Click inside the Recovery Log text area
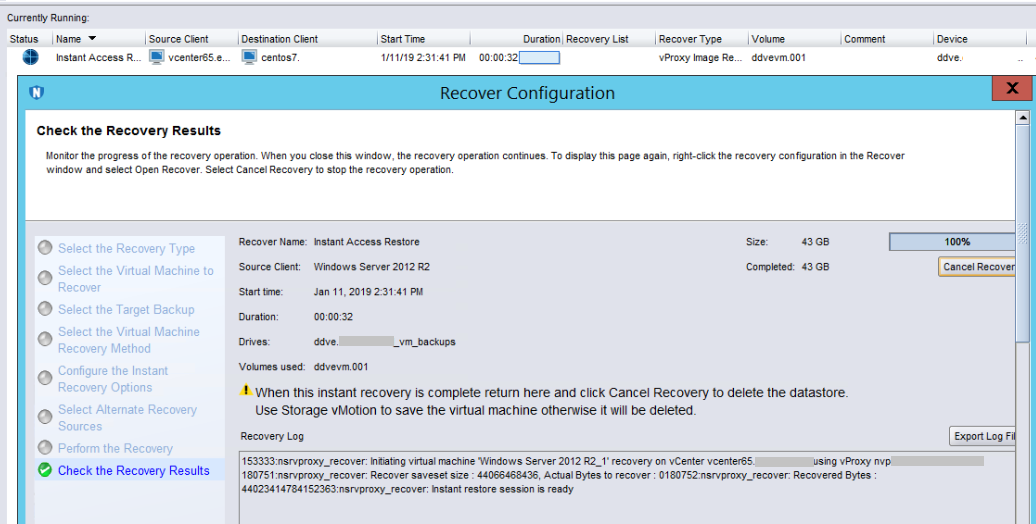1036x524 pixels. 620,490
